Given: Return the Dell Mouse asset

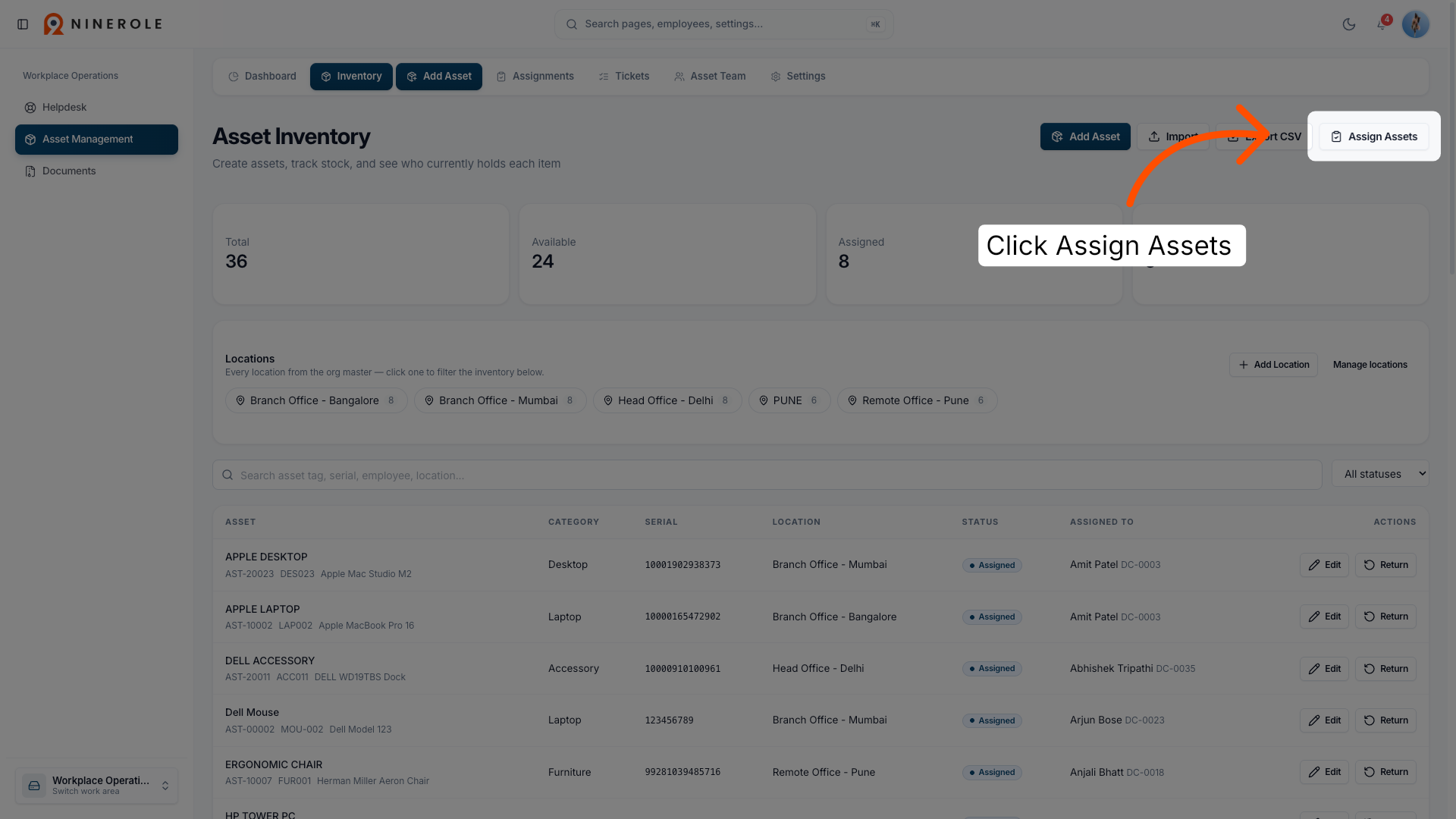Looking at the screenshot, I should (1385, 720).
